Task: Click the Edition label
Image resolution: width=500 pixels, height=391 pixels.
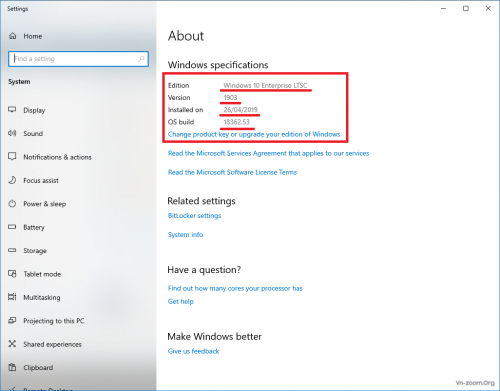Action: pyautogui.click(x=178, y=86)
